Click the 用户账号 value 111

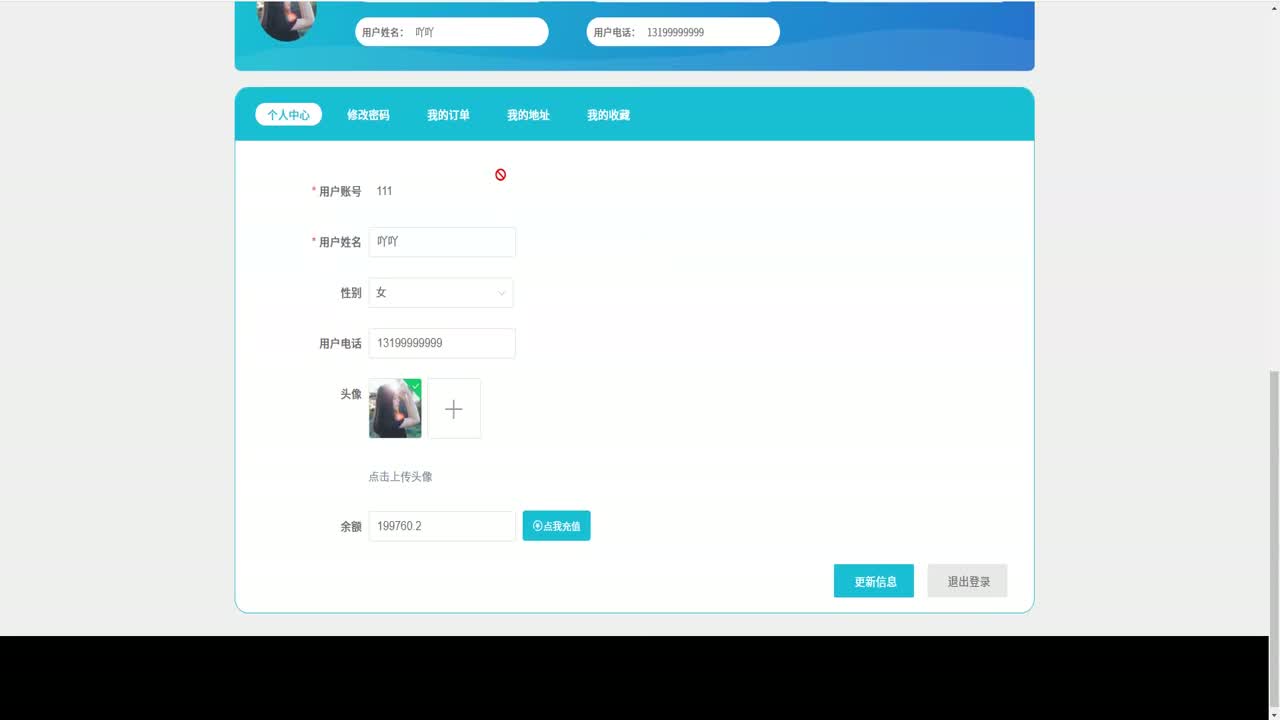[384, 191]
